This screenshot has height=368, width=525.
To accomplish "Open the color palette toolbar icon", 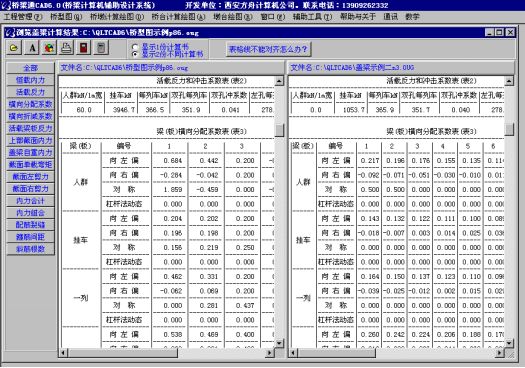I will pyautogui.click(x=49, y=48).
